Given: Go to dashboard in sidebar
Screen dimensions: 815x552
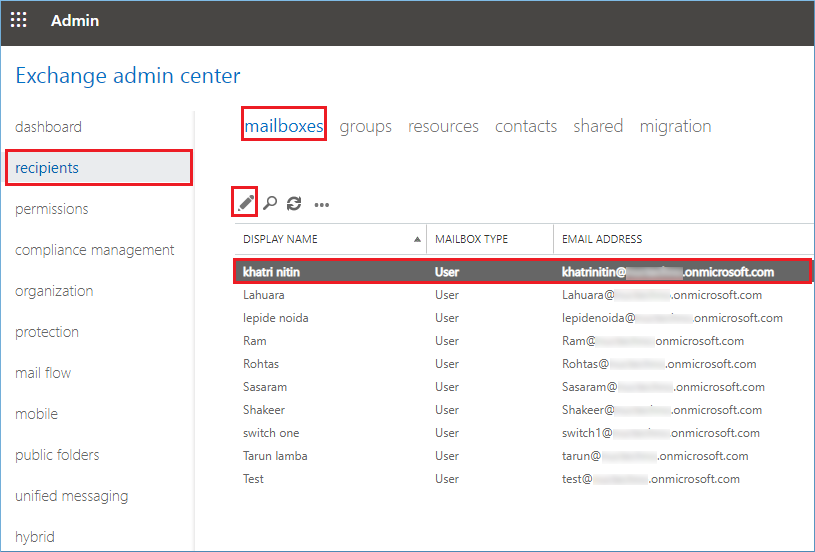Looking at the screenshot, I should point(48,127).
